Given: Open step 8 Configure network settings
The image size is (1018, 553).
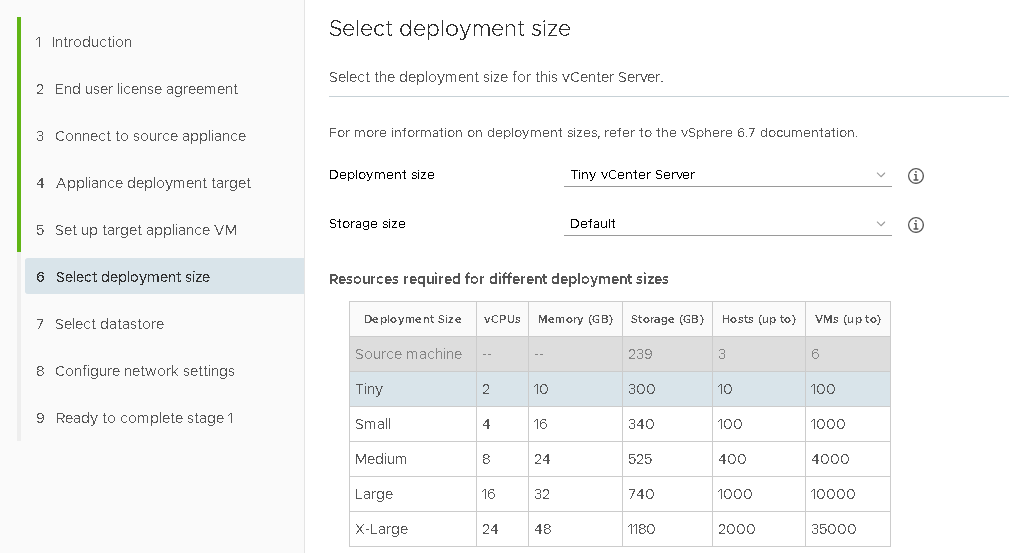Looking at the screenshot, I should coord(144,371).
